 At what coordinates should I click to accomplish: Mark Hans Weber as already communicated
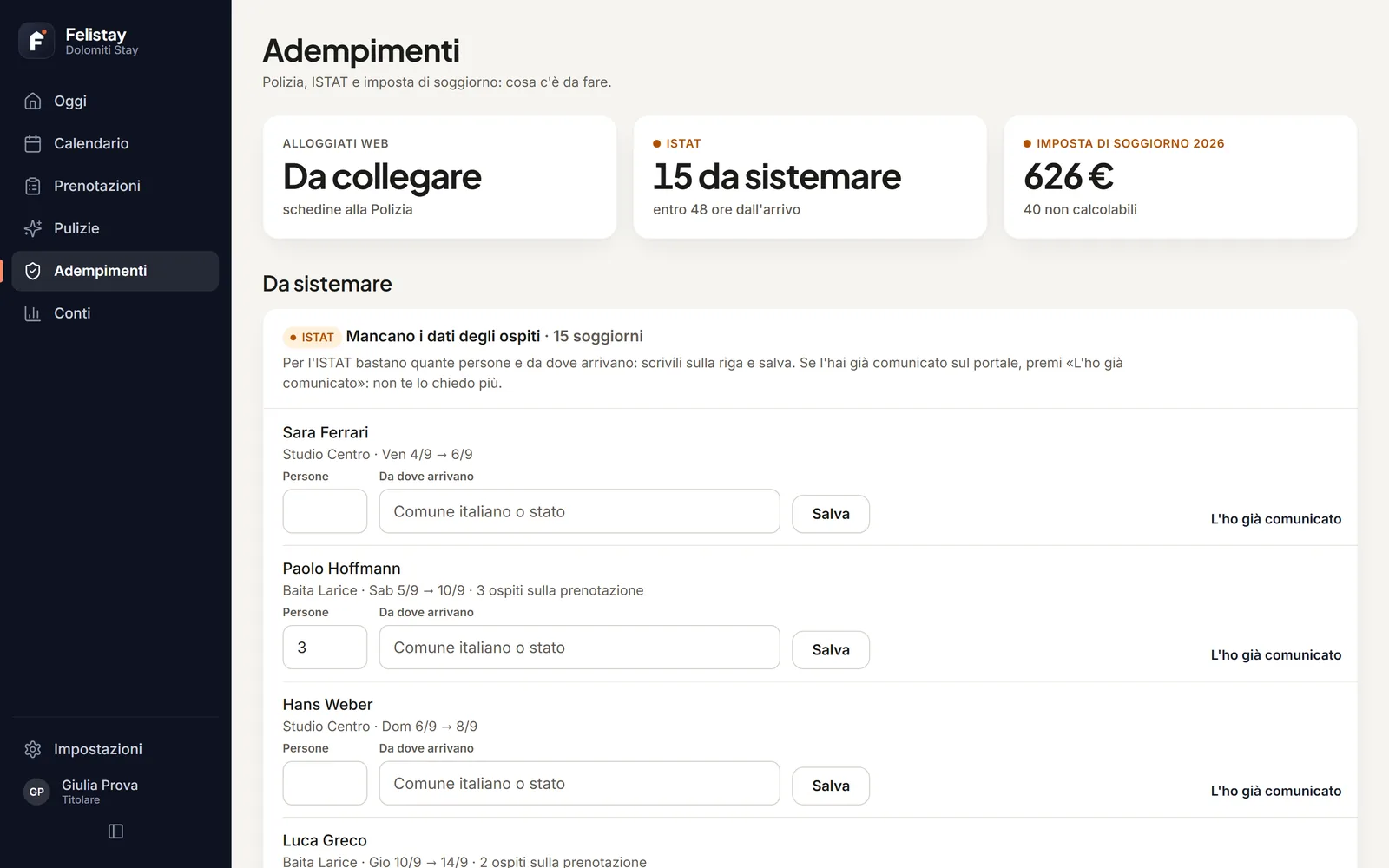pos(1276,791)
